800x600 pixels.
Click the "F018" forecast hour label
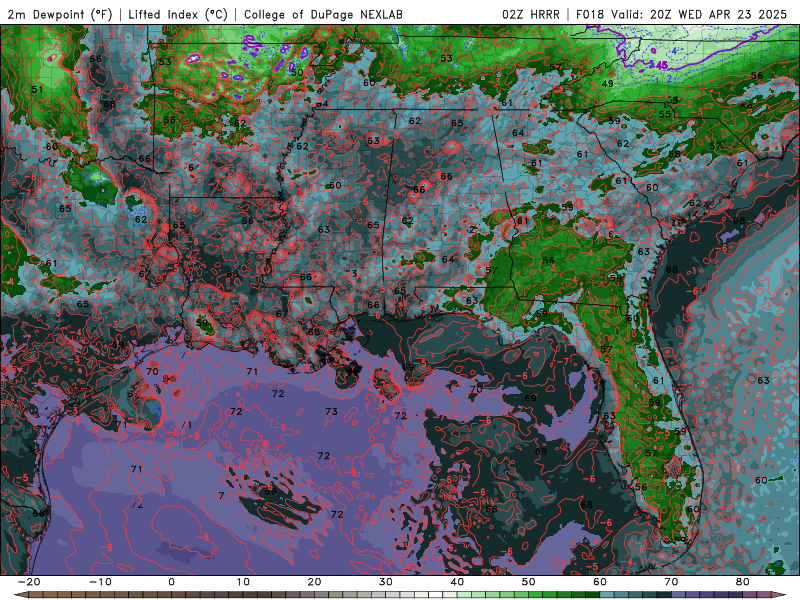[592, 15]
